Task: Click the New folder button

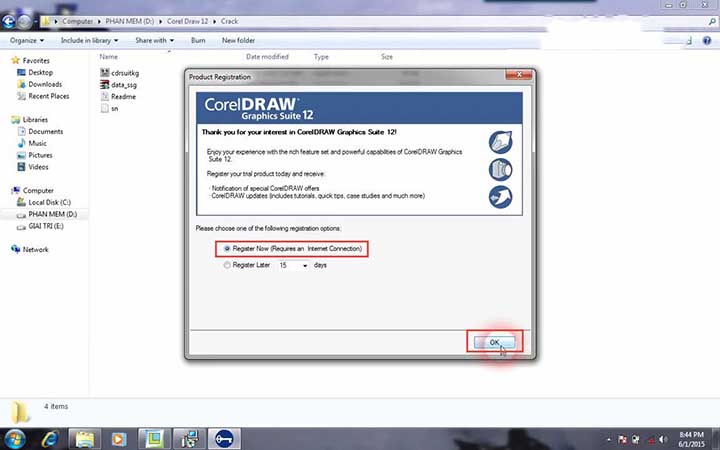Action: [238, 40]
